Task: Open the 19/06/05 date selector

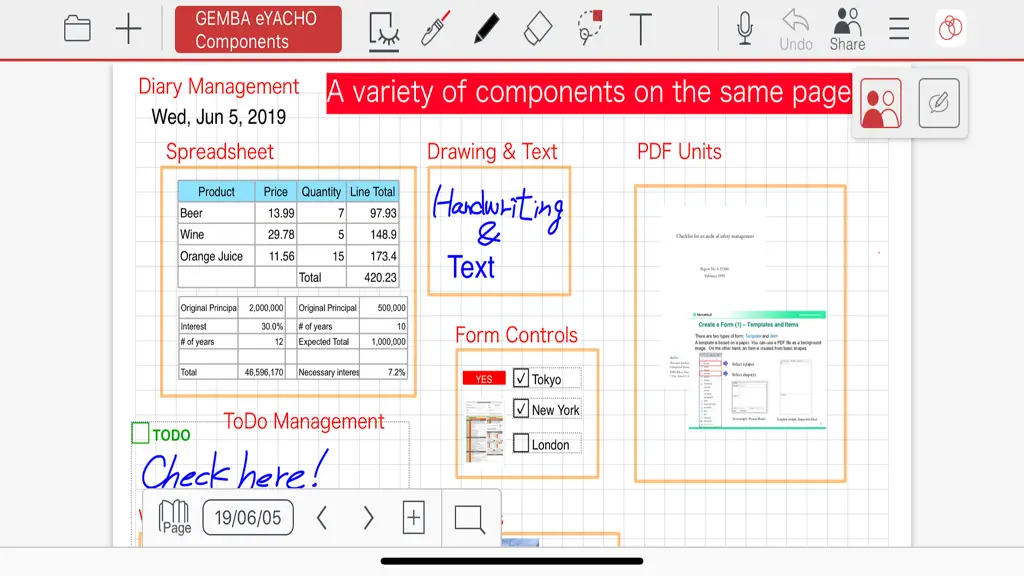Action: click(x=248, y=518)
